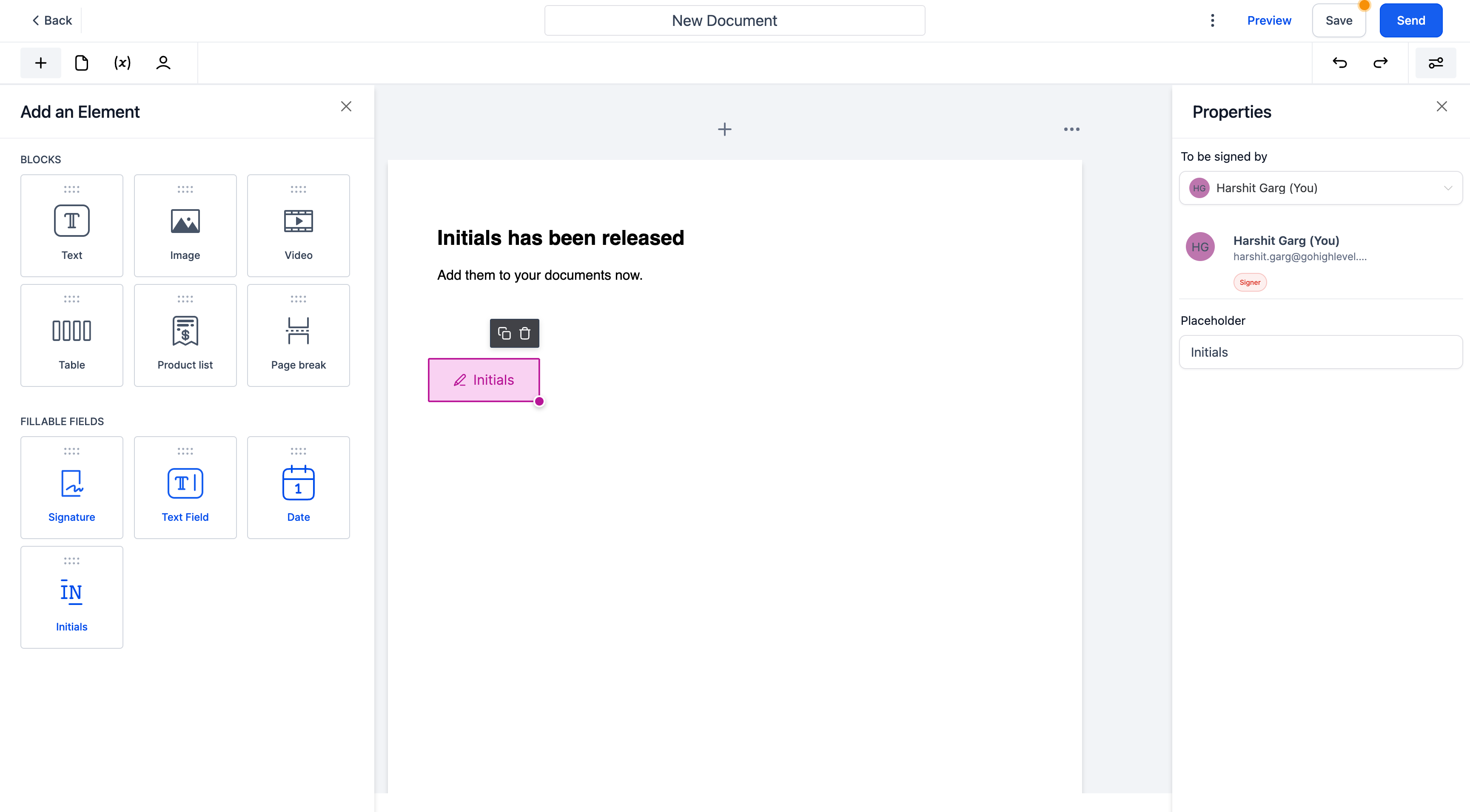This screenshot has height=812, width=1470.
Task: Select the Text block element
Action: pos(71,225)
